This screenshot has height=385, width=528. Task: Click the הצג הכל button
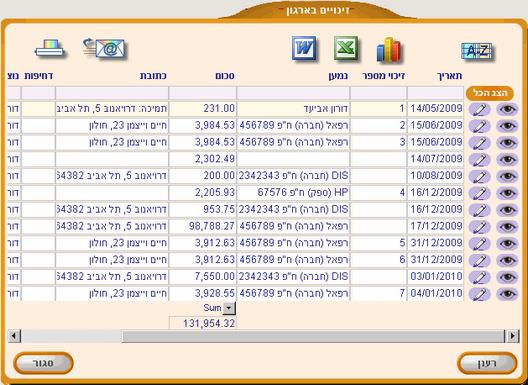click(x=490, y=93)
